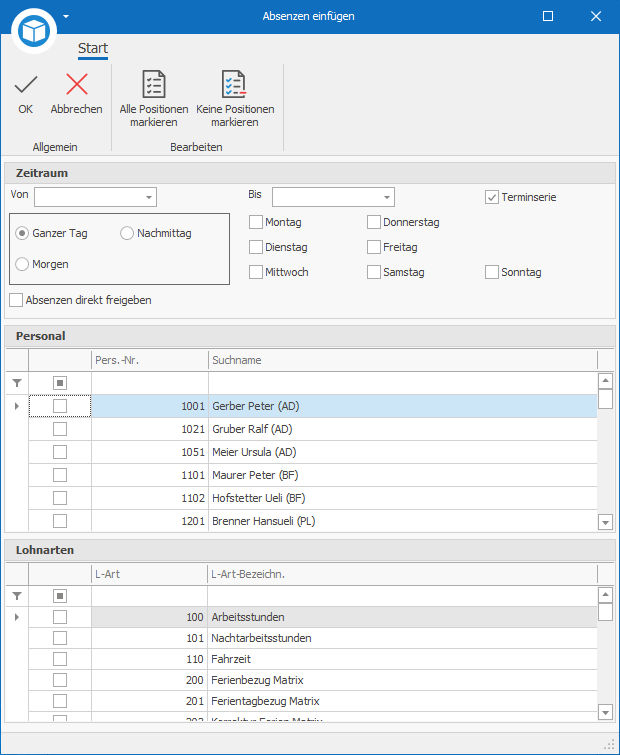This screenshot has width=620, height=755.
Task: Sort by L-Art-Bezeichn. column header
Action: 402,574
